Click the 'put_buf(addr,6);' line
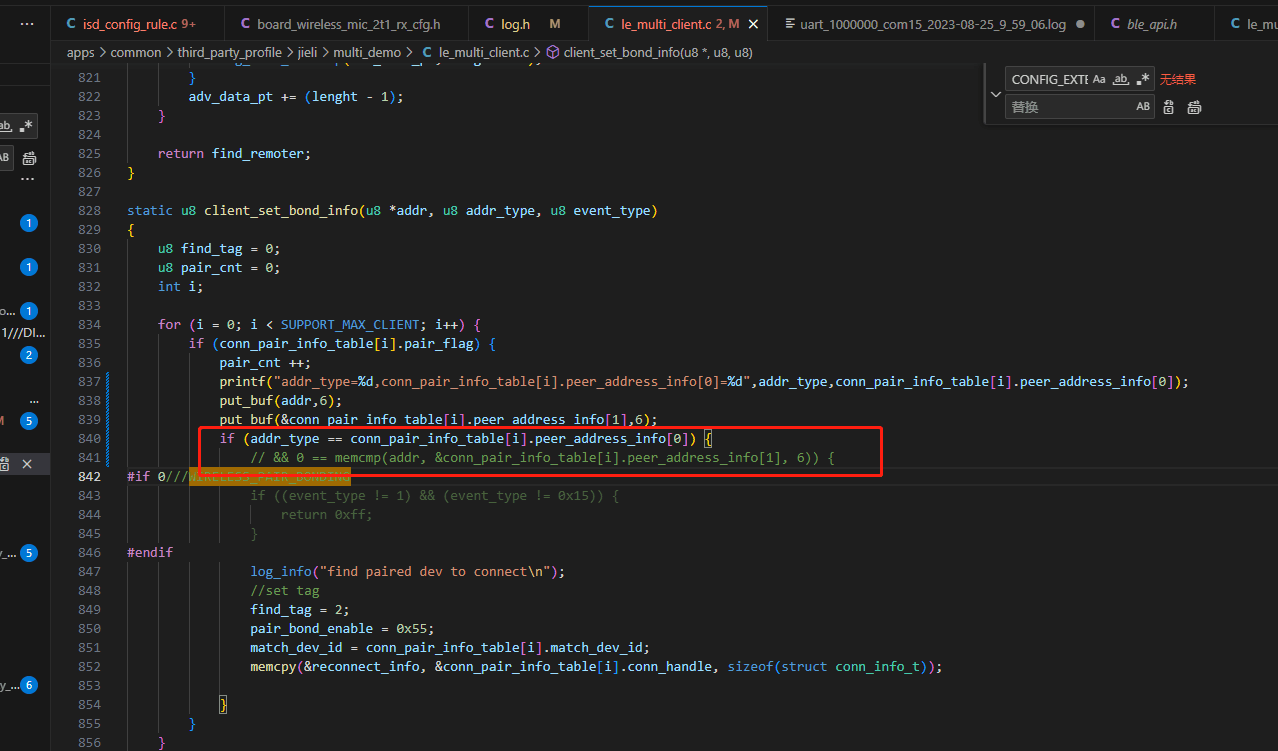The height and width of the screenshot is (751, 1278). click(x=281, y=401)
